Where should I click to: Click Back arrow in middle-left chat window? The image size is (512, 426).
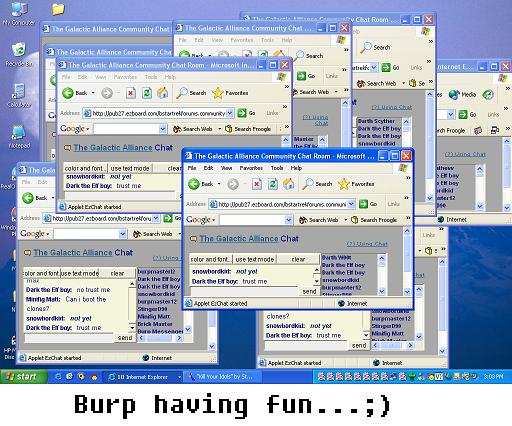[x=68, y=93]
